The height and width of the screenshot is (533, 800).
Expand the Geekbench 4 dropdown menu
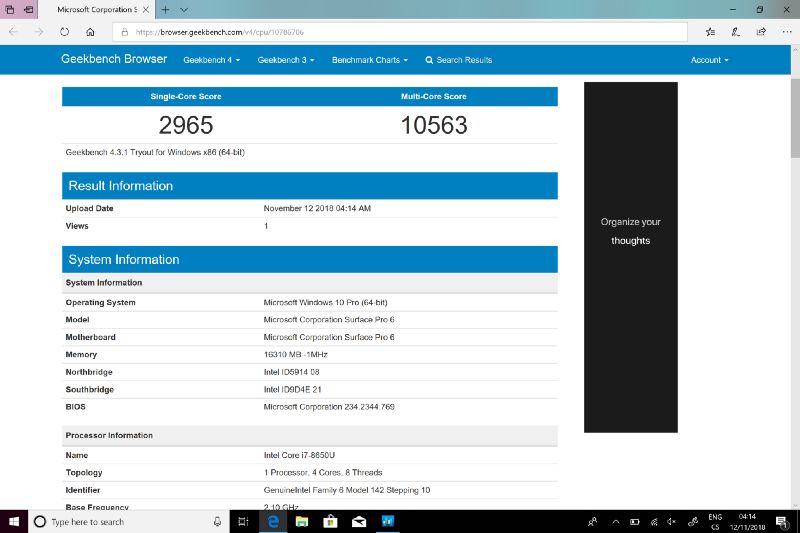[211, 60]
